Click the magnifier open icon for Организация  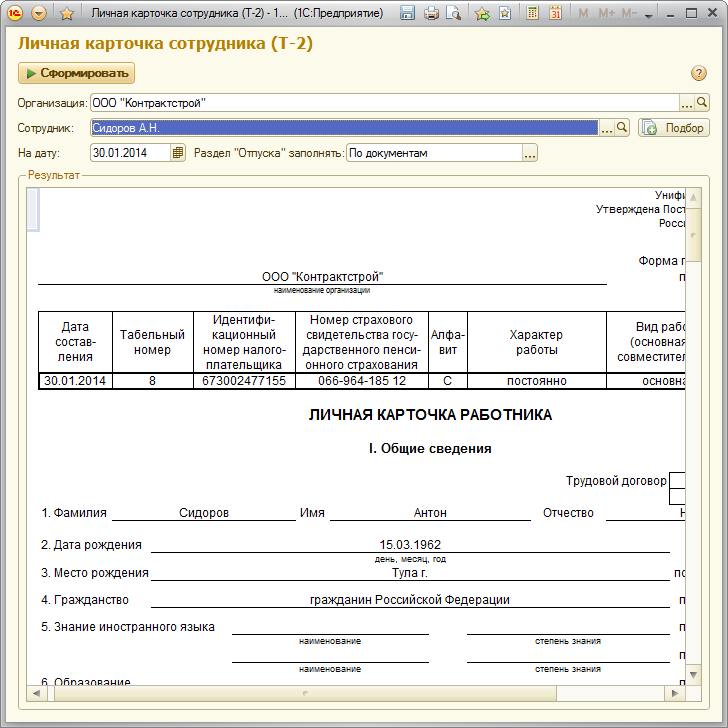click(702, 102)
